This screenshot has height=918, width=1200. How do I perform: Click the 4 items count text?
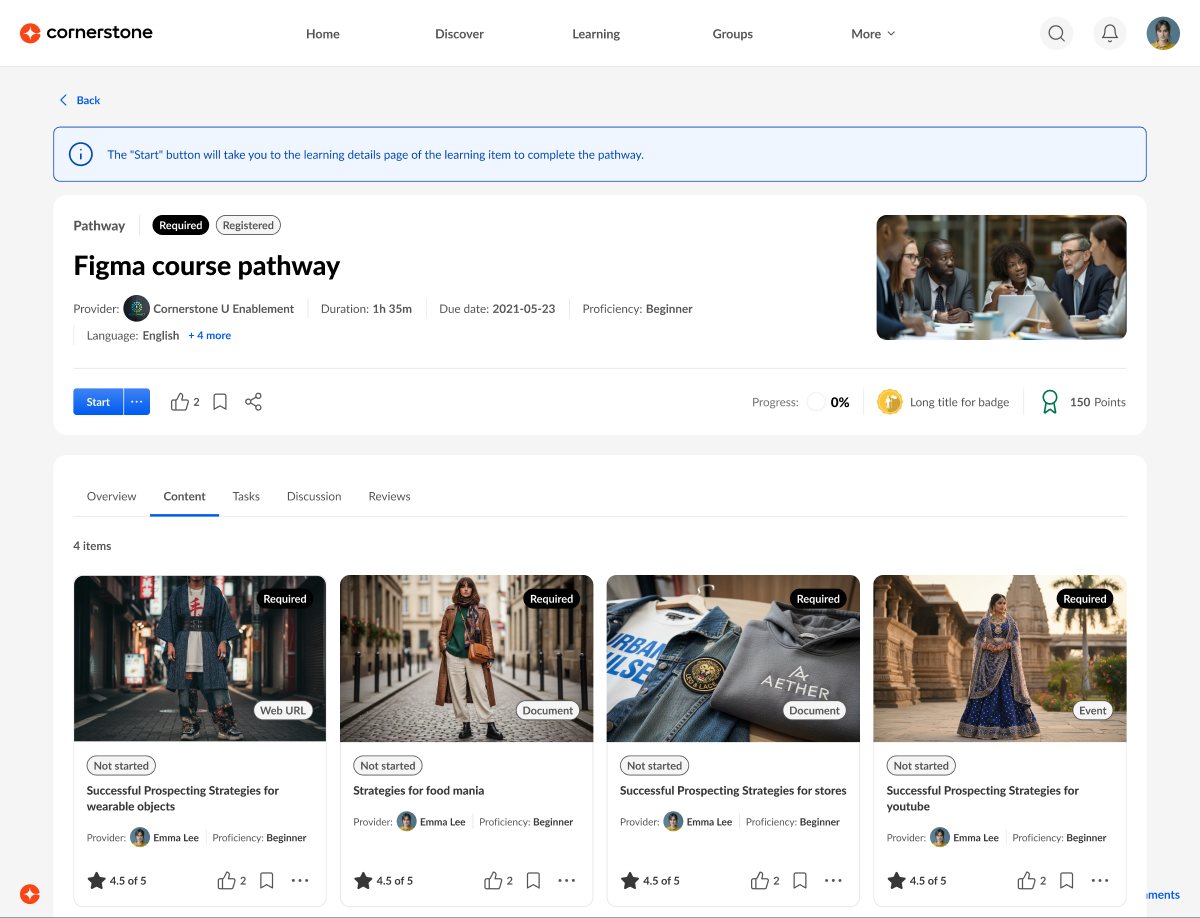pos(92,546)
